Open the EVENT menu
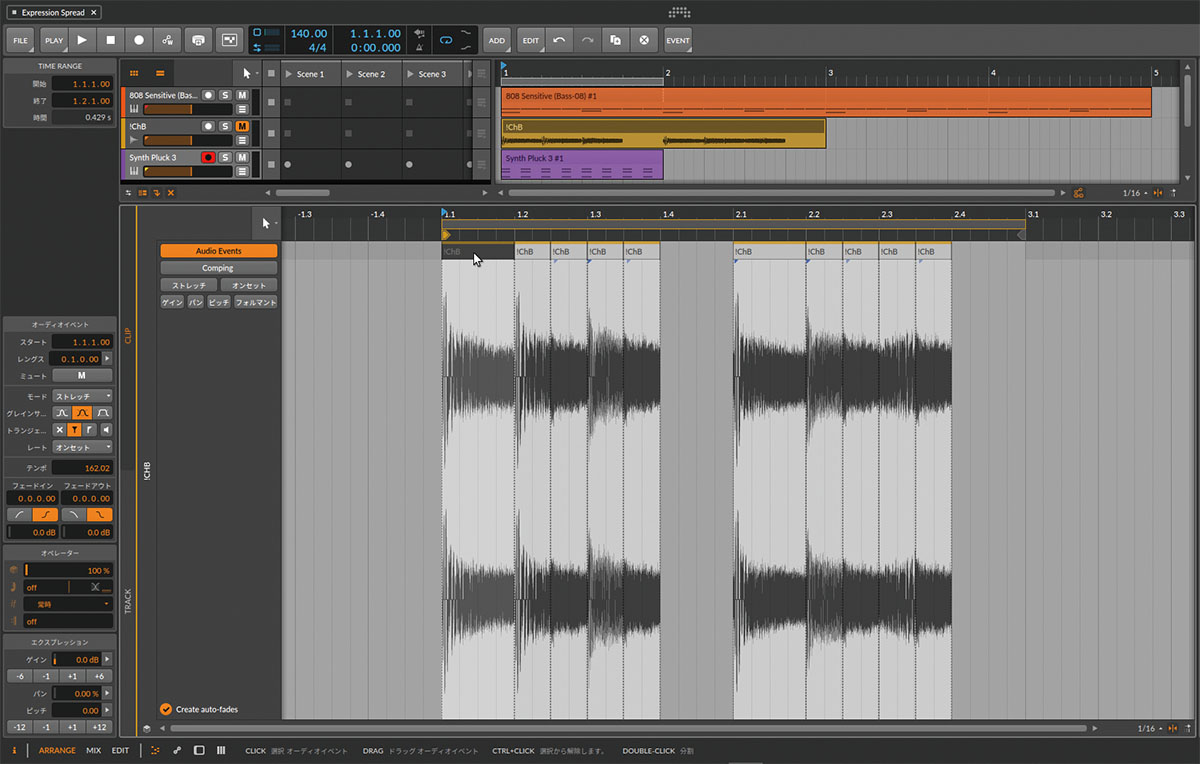Viewport: 1200px width, 764px height. point(678,40)
